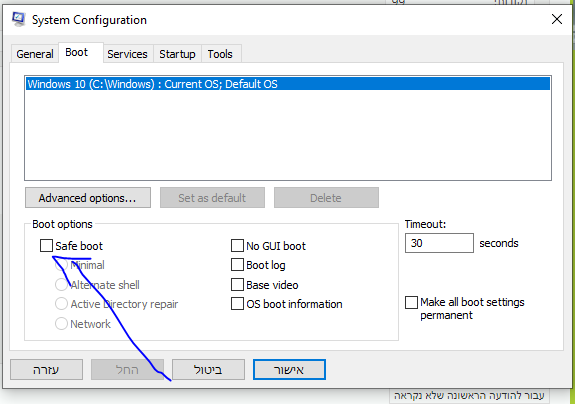Enable Boot log option

coord(237,265)
